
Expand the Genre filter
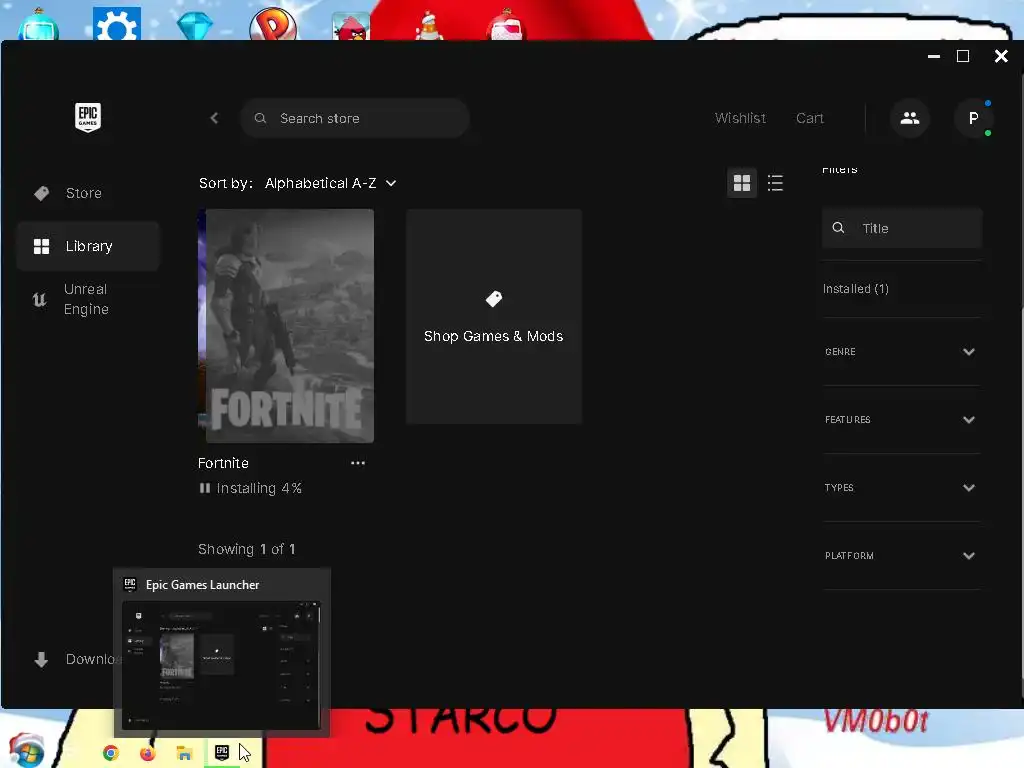(901, 352)
